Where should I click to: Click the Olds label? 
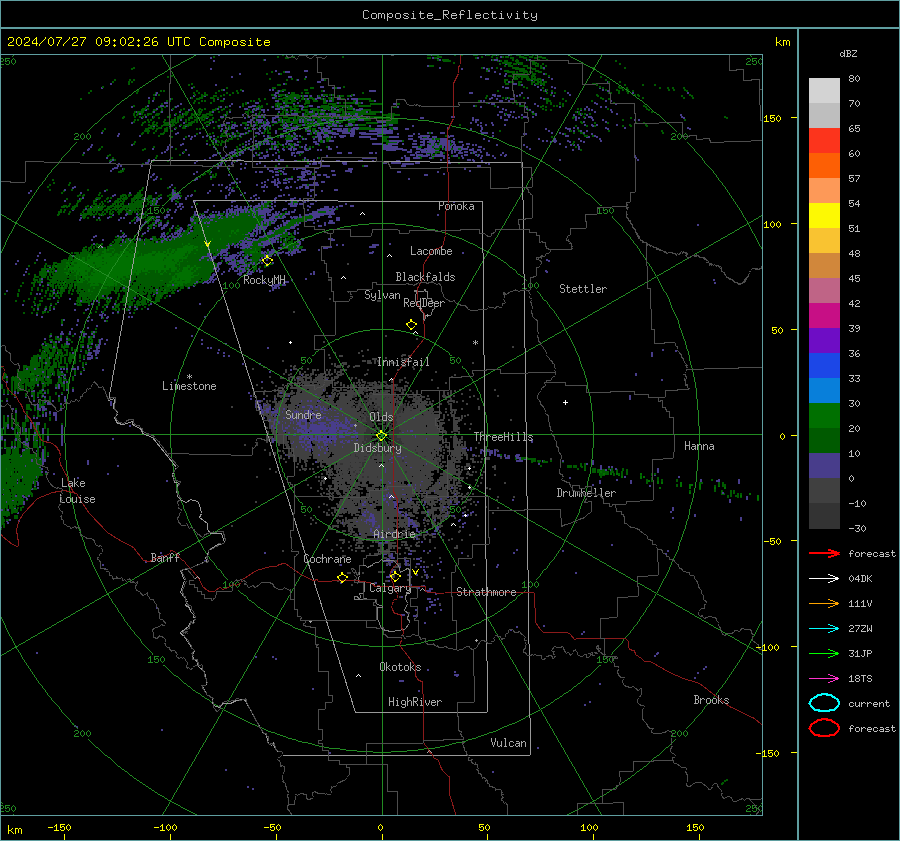point(381,417)
